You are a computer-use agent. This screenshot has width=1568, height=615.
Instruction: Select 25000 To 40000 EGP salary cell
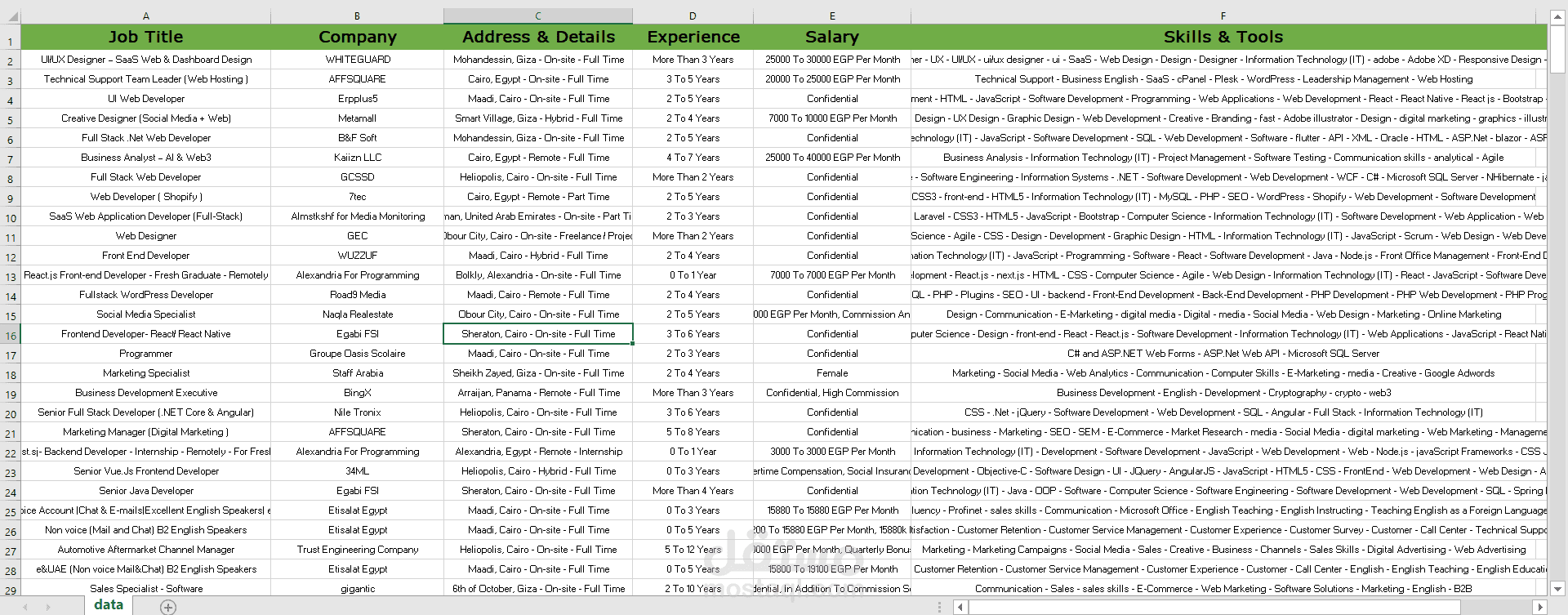coord(832,158)
